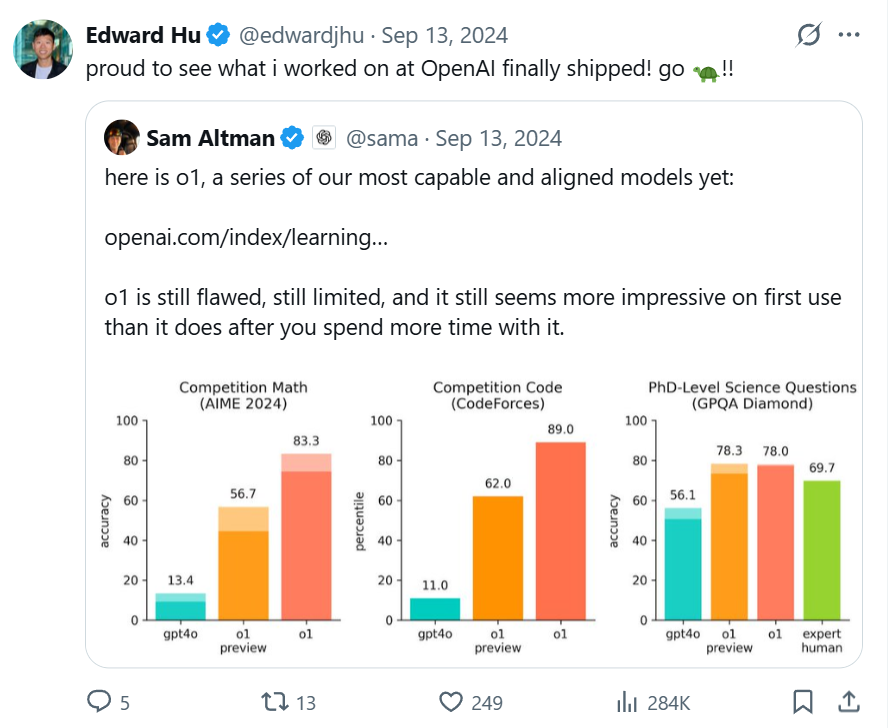
Task: Click the reply comment bubble icon
Action: coord(99,701)
